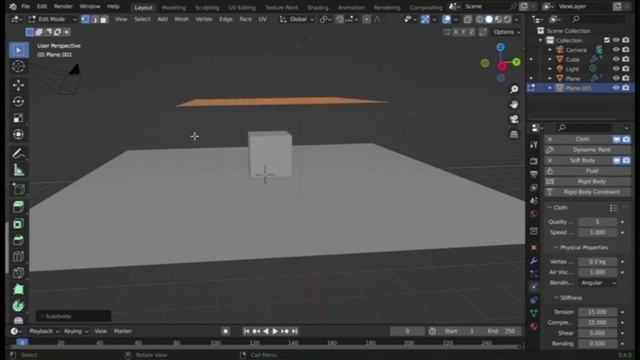This screenshot has height=360, width=640.
Task: Toggle Cloth physics viewport display
Action: pos(617,140)
